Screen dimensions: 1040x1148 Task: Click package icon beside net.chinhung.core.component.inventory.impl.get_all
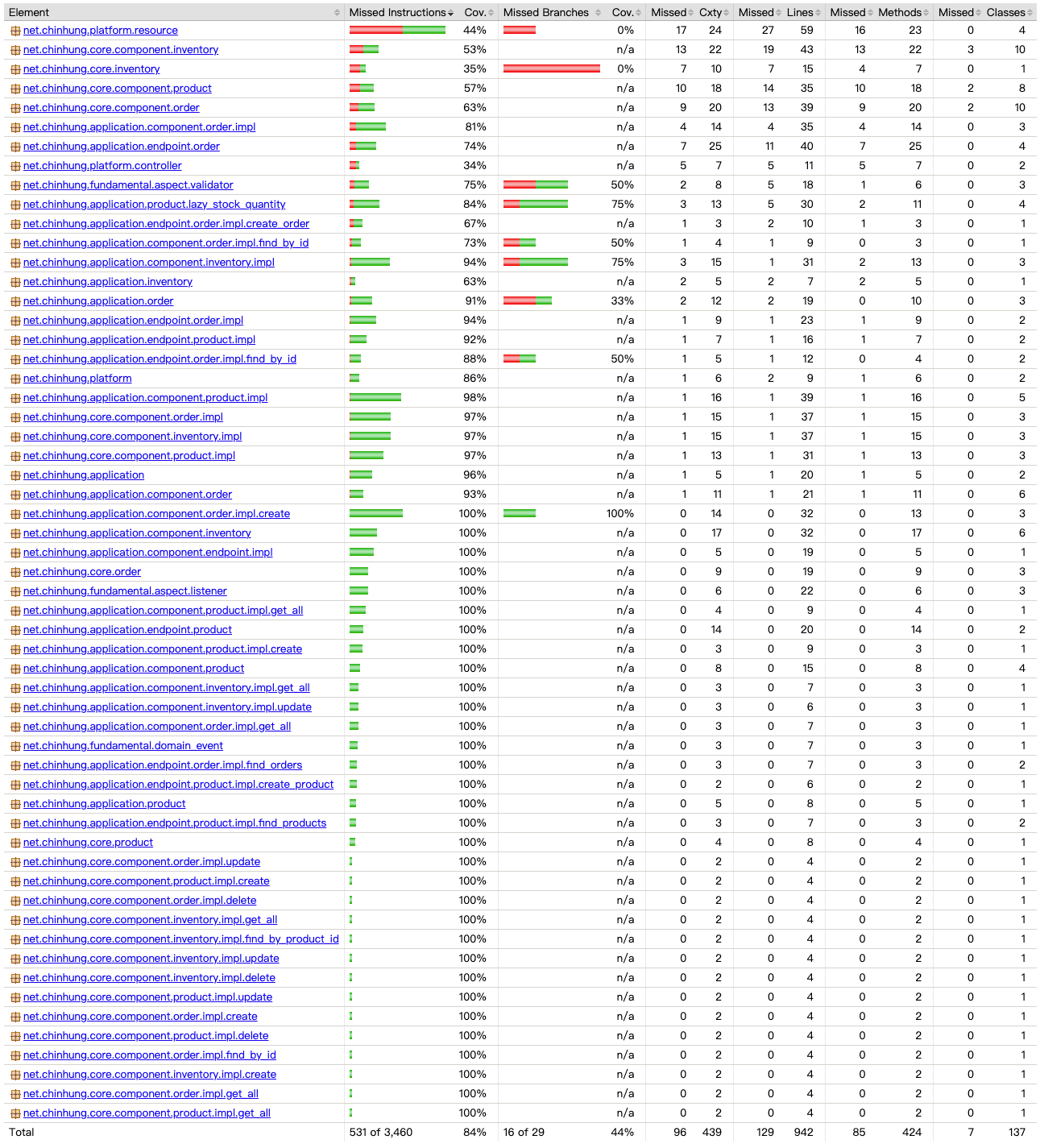coord(15,920)
